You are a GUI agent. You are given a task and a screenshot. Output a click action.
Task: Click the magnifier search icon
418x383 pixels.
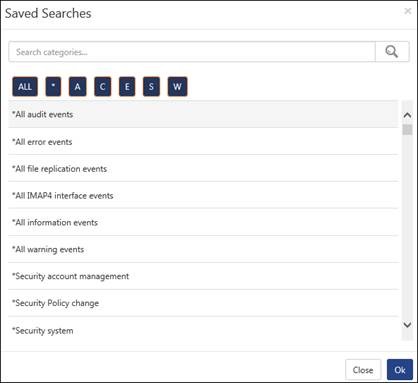[392, 52]
